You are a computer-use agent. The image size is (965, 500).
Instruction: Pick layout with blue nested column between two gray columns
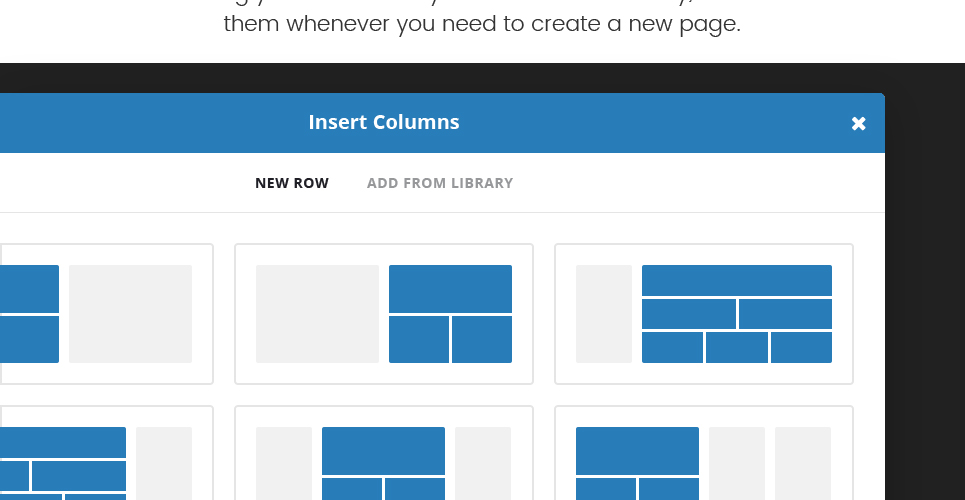[384, 453]
